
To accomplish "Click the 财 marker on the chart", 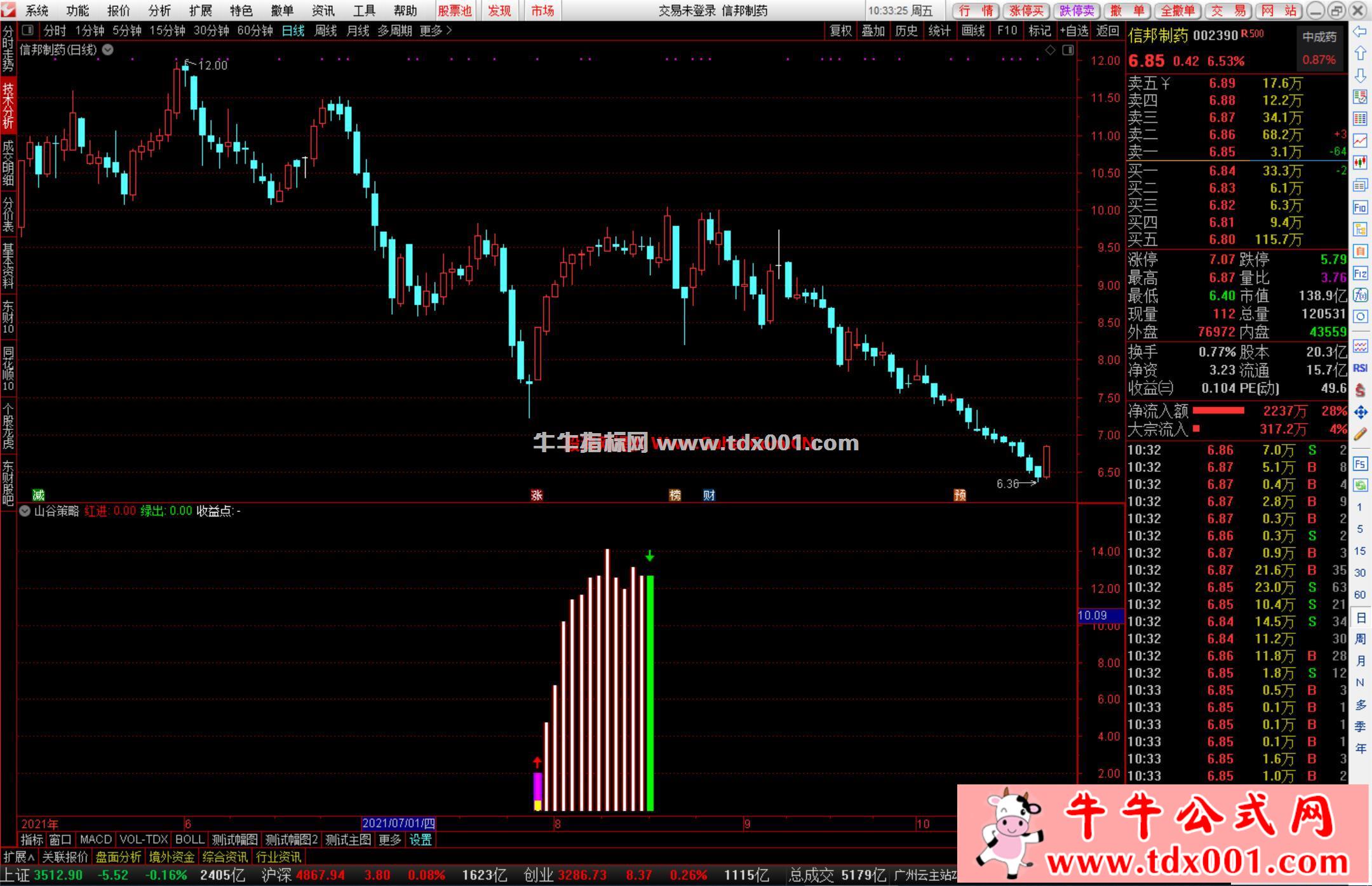I will point(709,495).
